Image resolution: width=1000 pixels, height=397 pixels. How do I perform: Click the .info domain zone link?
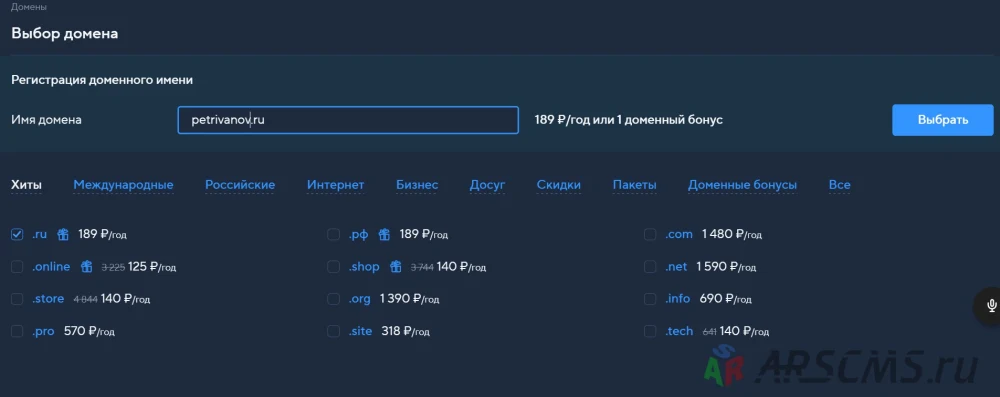click(x=677, y=299)
